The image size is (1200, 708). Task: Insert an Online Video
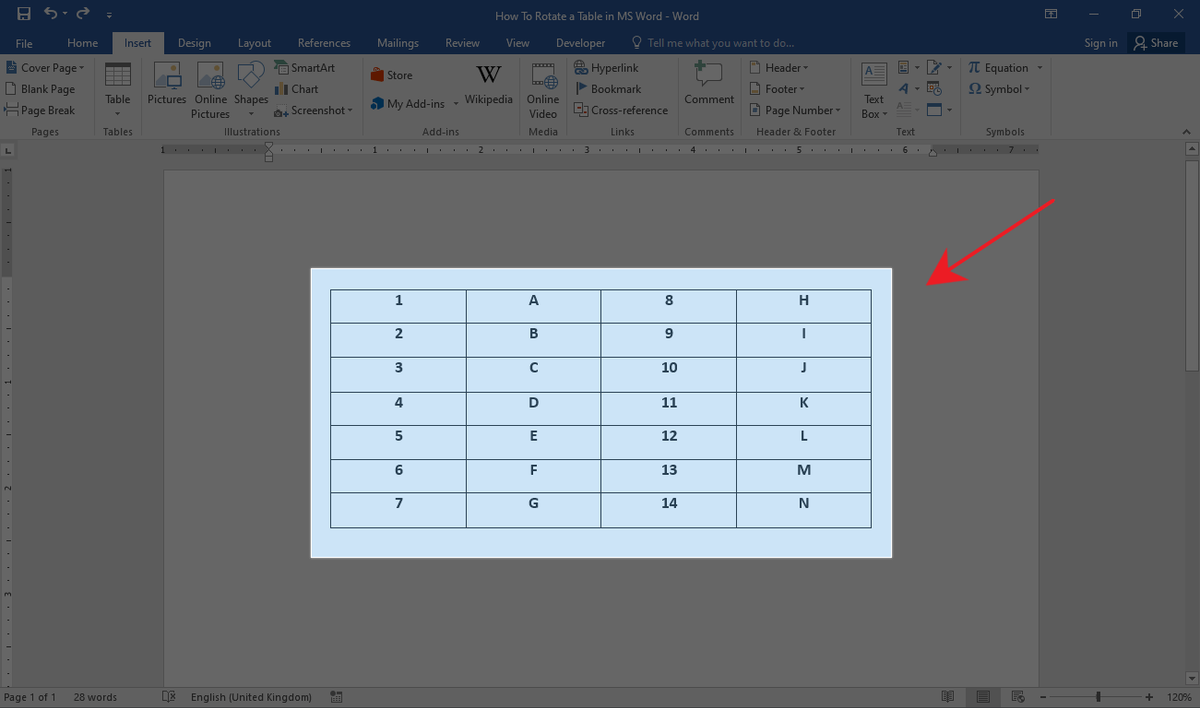[x=543, y=90]
